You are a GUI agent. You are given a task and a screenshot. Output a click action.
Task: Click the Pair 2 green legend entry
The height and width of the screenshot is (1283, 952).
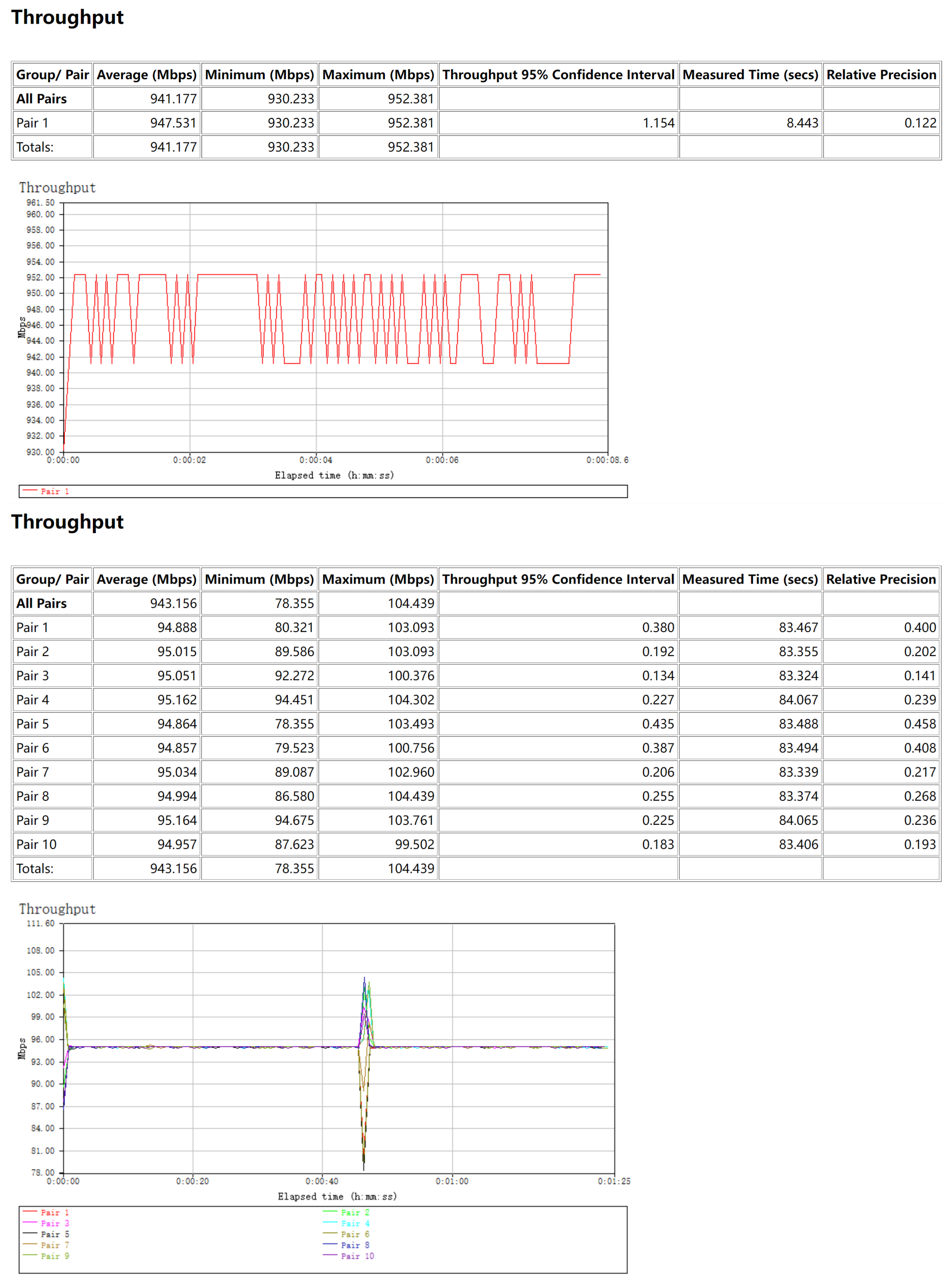354,1213
